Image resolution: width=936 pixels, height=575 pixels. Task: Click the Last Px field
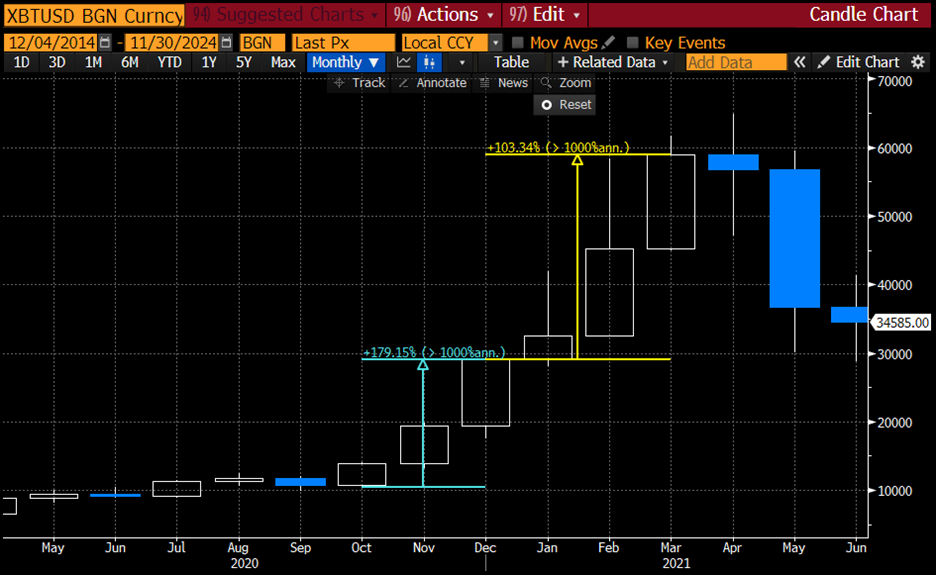343,42
